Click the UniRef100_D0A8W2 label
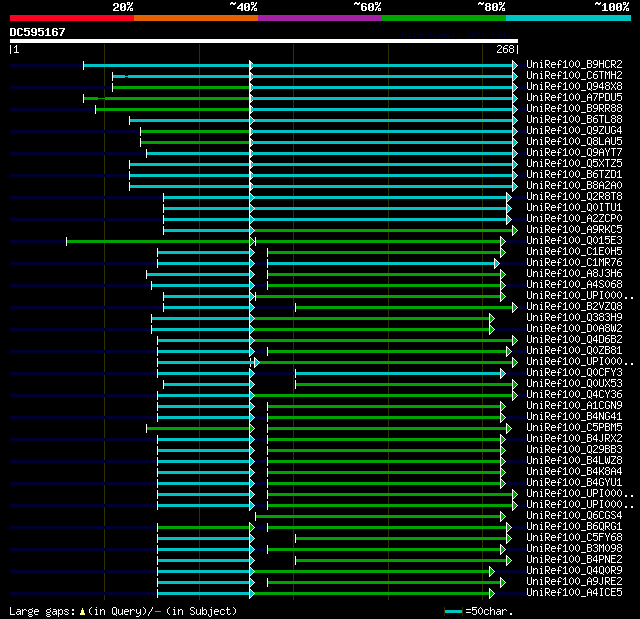Screen dimensions: 640x619 (574, 329)
